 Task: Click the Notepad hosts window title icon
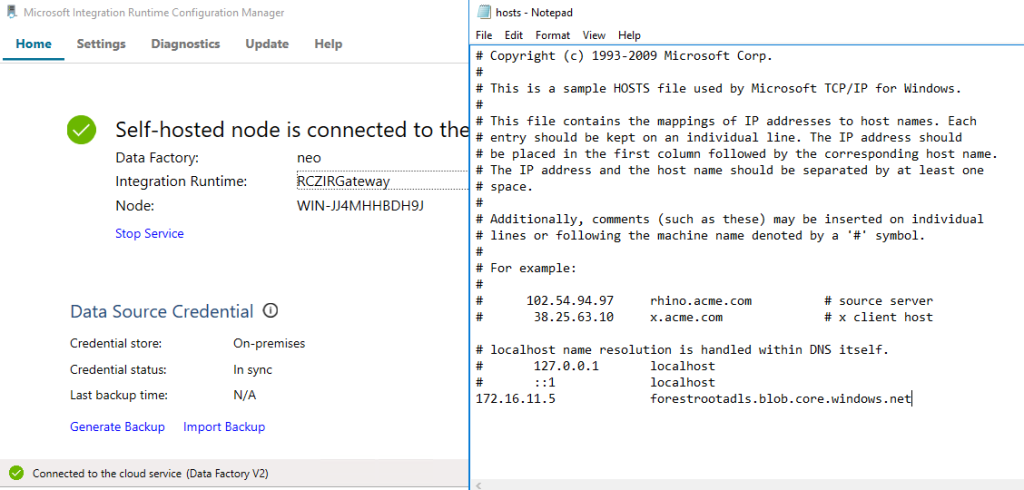(483, 12)
